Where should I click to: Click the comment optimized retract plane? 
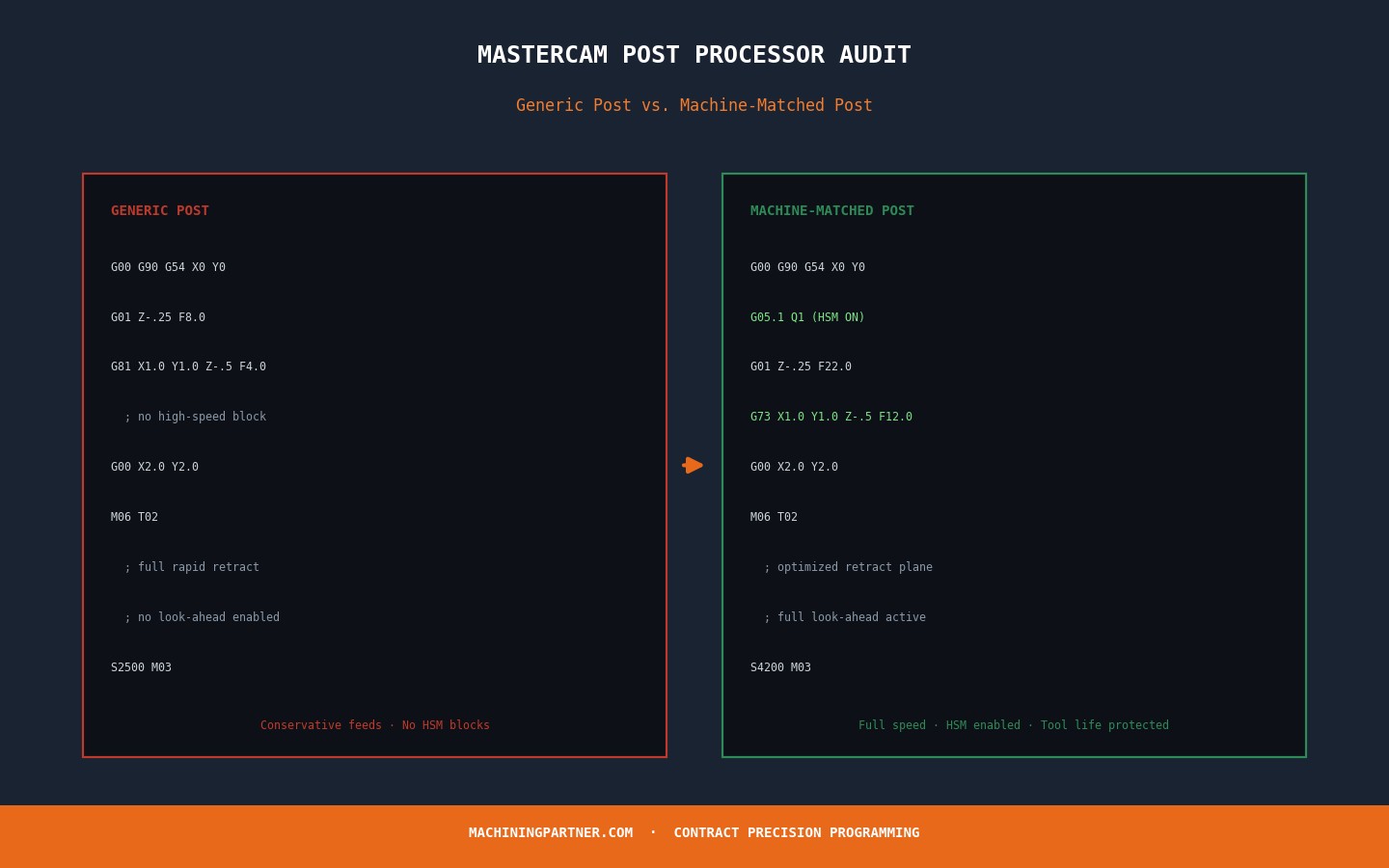coord(848,567)
